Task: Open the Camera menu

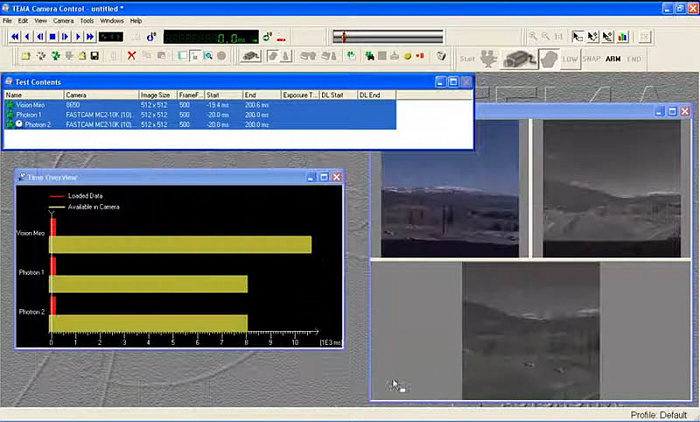Action: (63, 21)
